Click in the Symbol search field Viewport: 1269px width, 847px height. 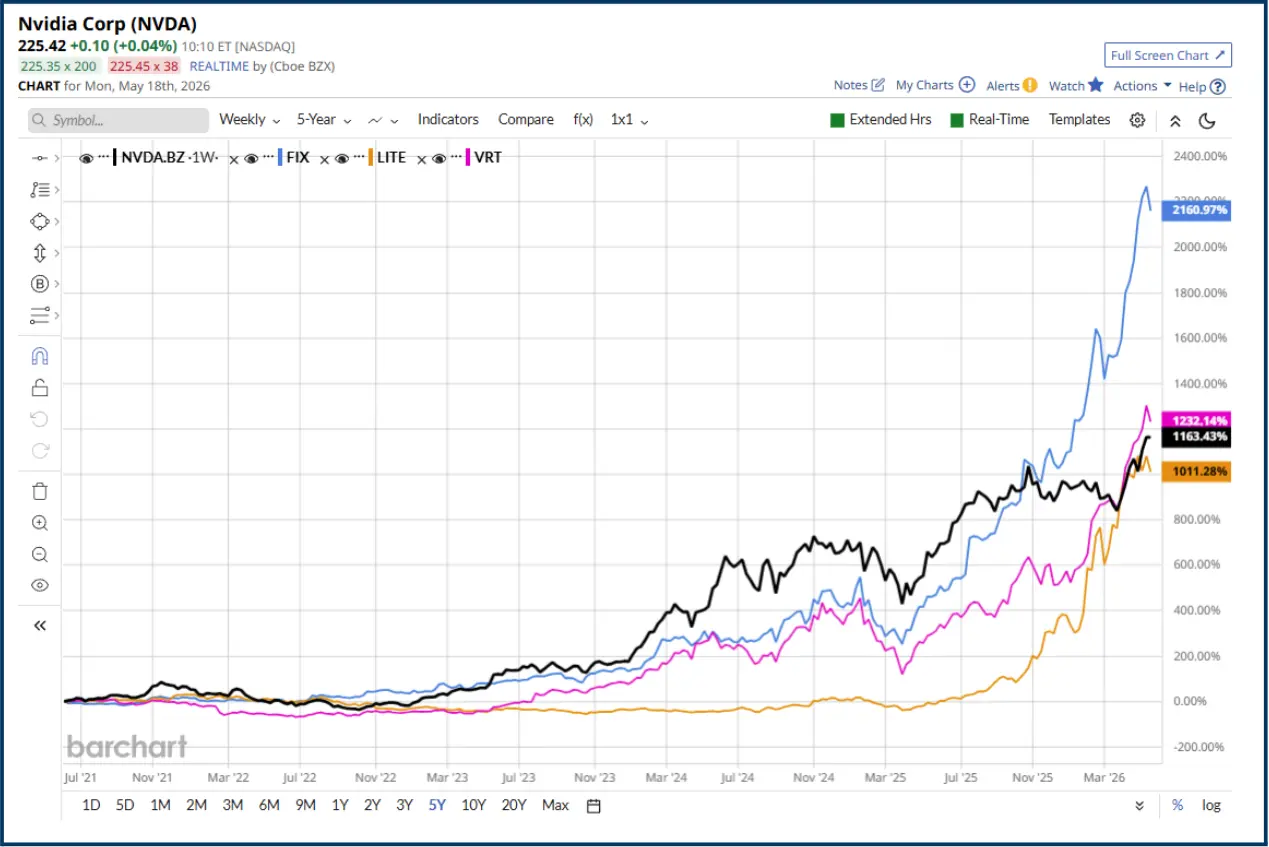click(x=119, y=120)
